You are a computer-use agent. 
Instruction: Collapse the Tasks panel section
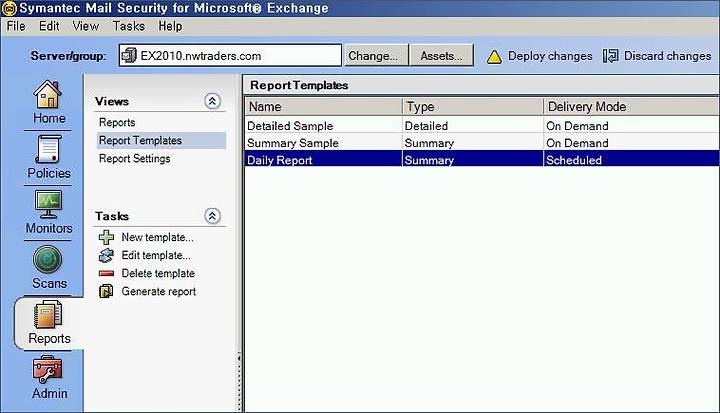[212, 216]
